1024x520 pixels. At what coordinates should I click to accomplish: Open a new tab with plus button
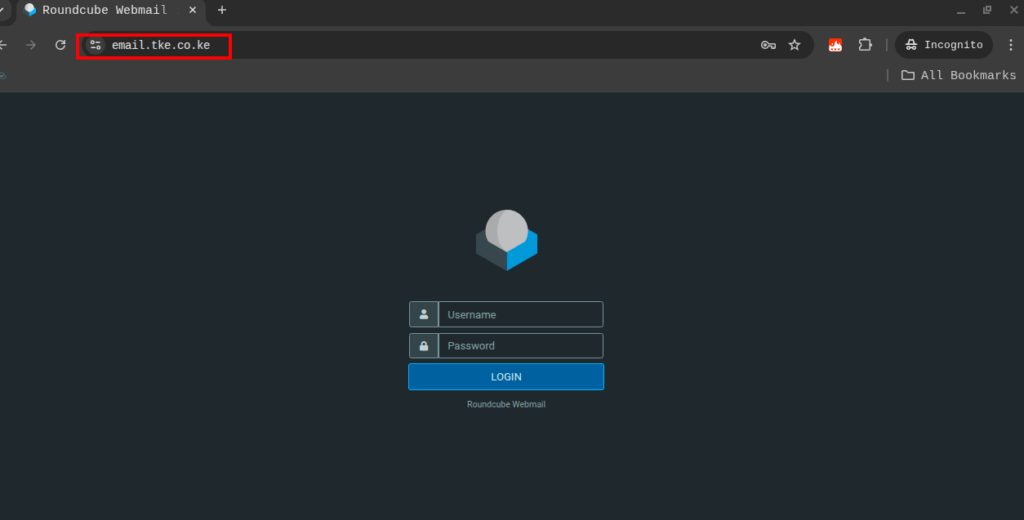click(x=222, y=10)
